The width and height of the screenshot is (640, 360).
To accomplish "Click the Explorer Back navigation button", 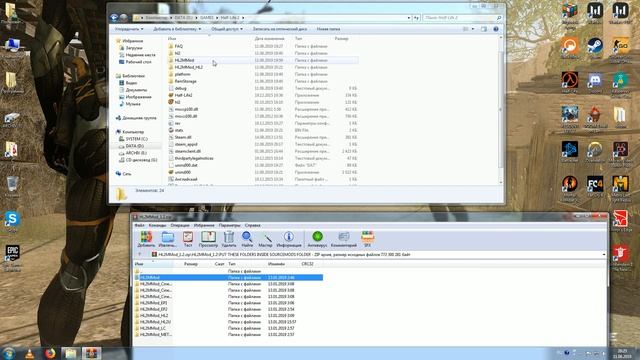I will click(114, 18).
